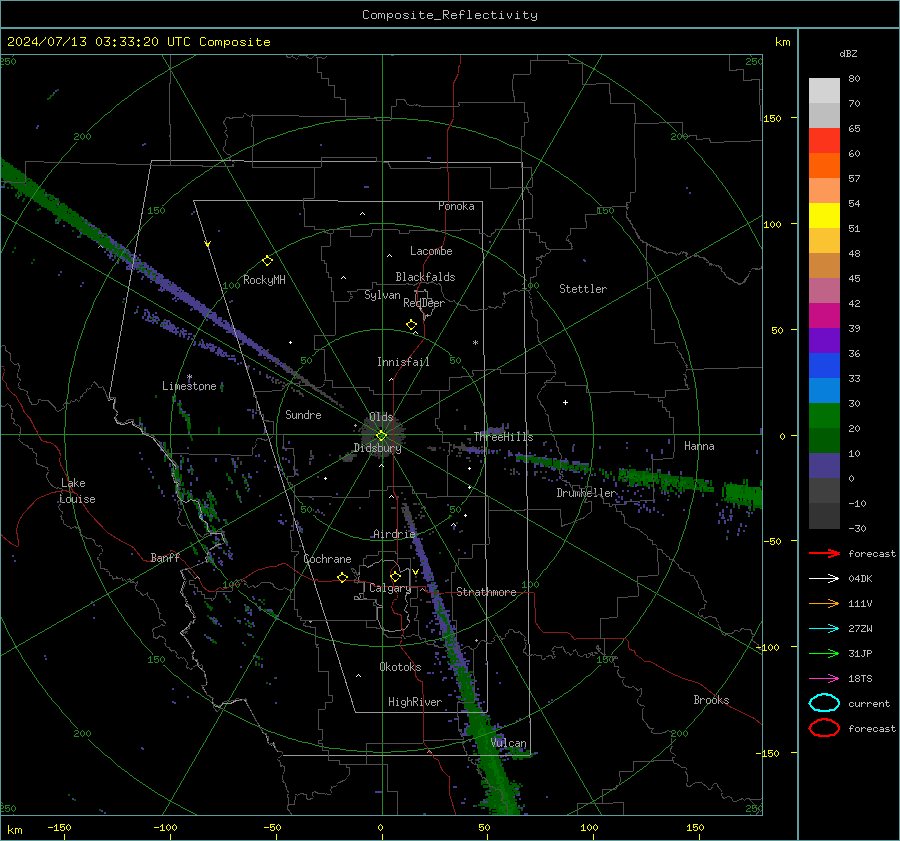Click the km unit label at bottom left
The width and height of the screenshot is (900, 841).
(14, 830)
